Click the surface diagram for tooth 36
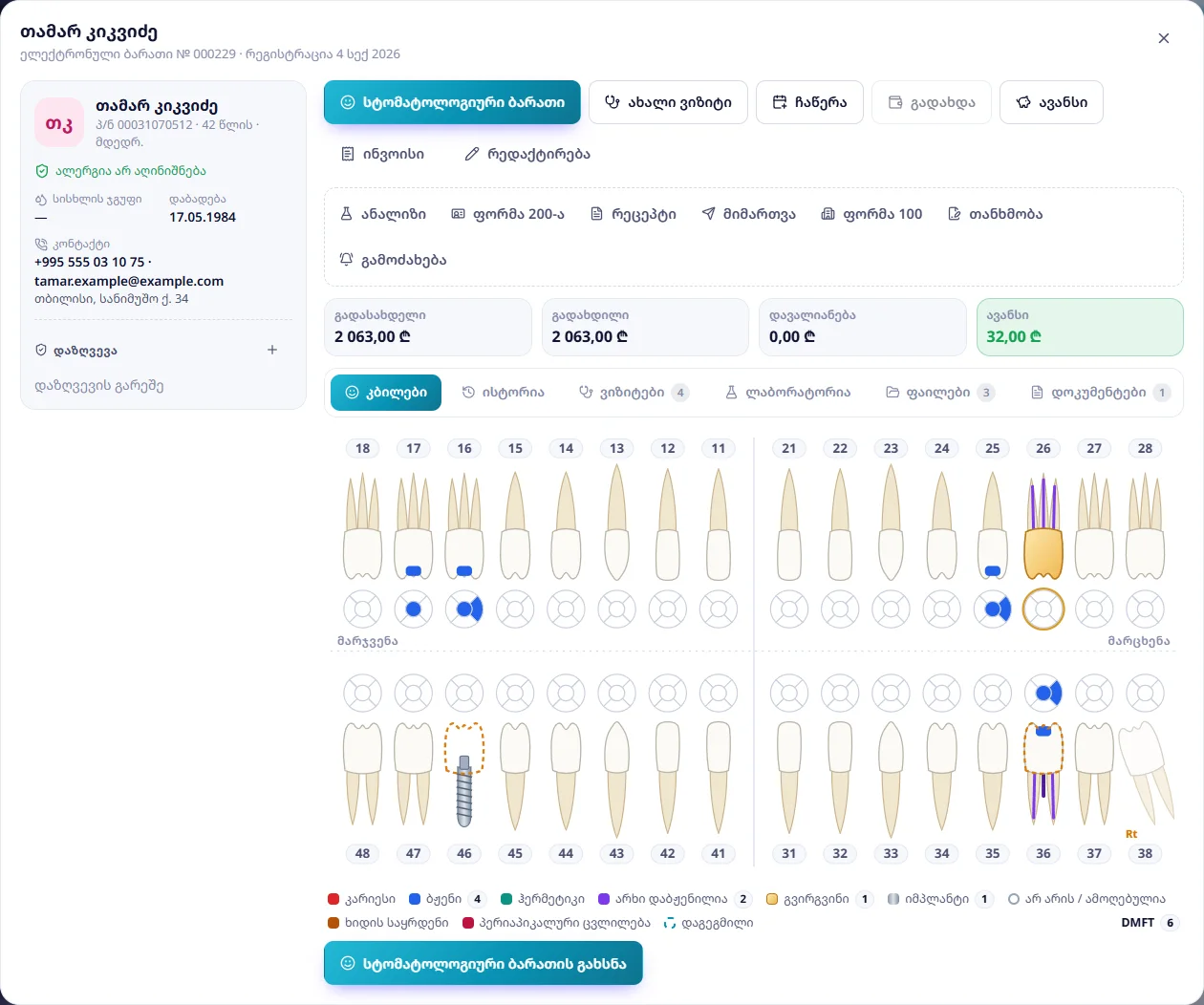Screen dimensions: 1204x1005 [1043, 694]
